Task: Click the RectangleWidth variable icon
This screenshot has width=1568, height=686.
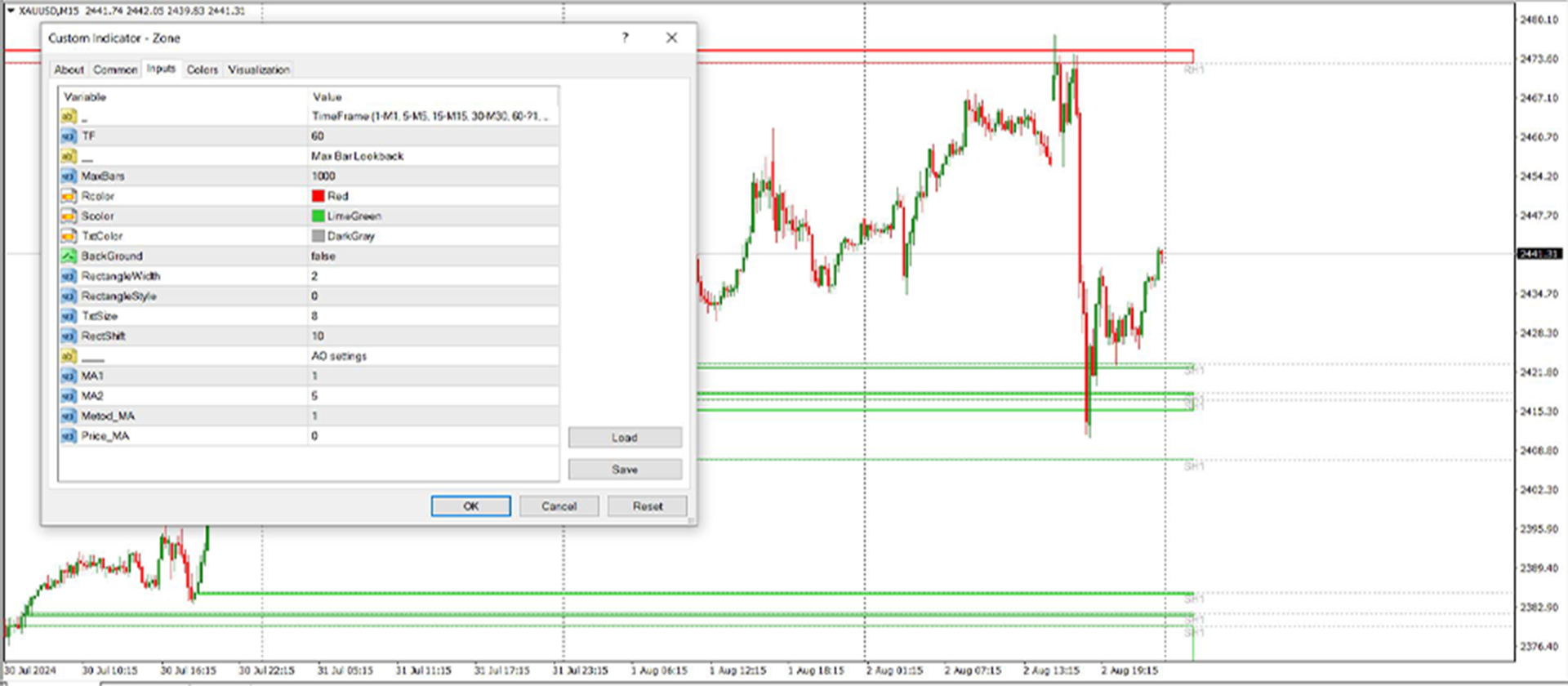Action: [x=69, y=276]
